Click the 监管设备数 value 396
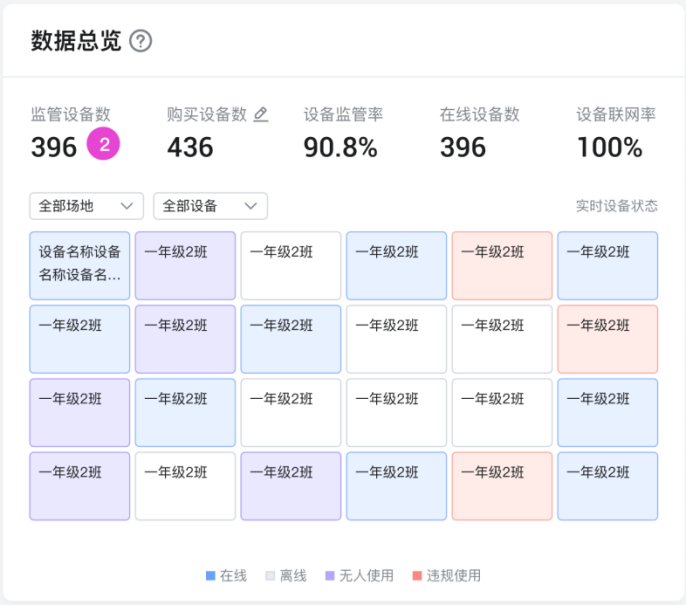Screen dimensions: 686x605 pyautogui.click(x=54, y=147)
